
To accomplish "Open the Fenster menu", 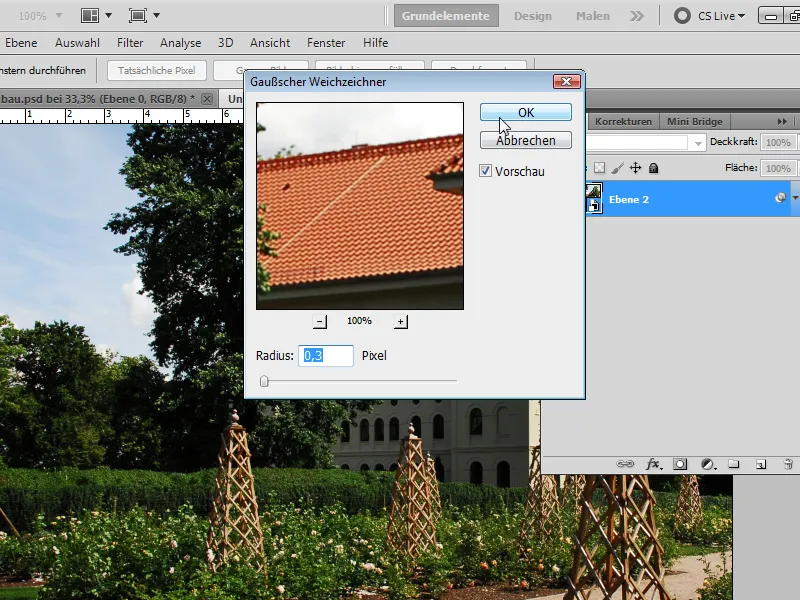I will (x=326, y=43).
